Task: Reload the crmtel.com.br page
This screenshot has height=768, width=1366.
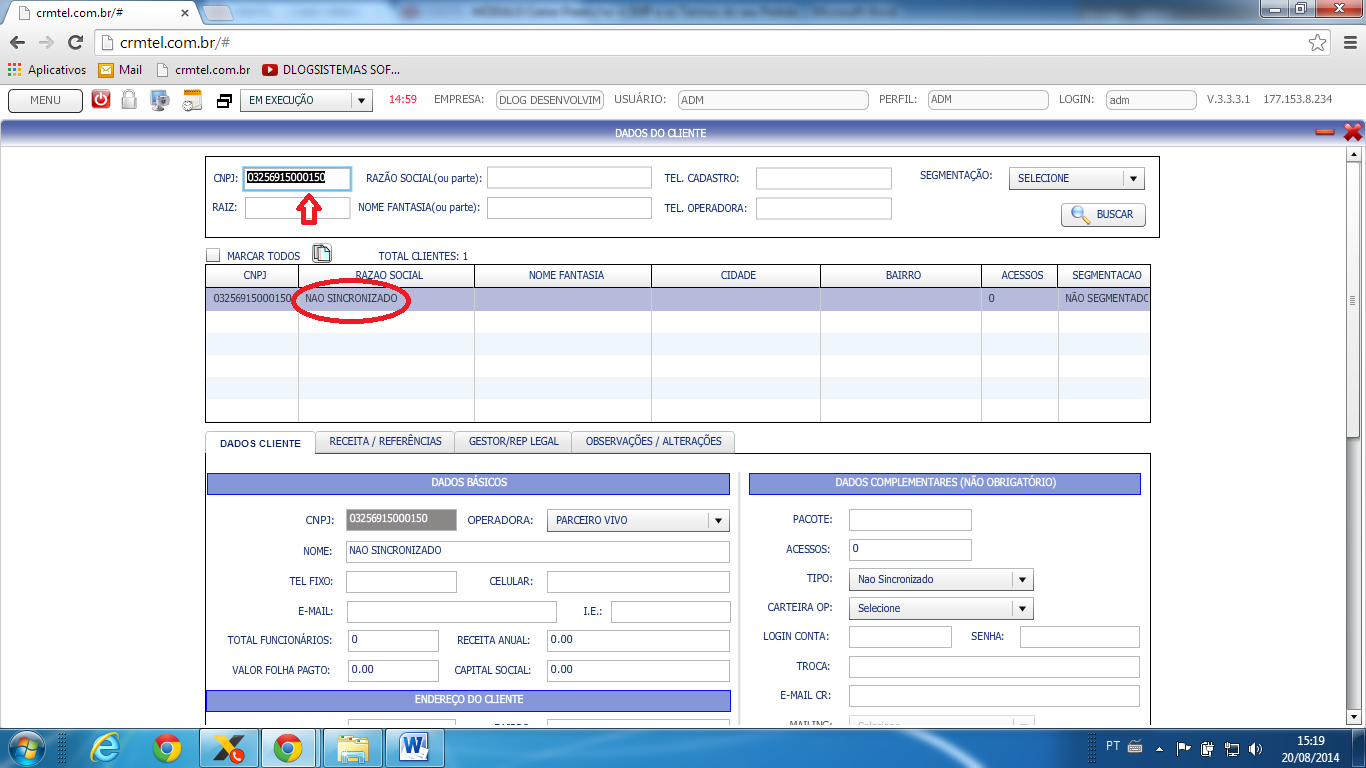Action: (75, 43)
